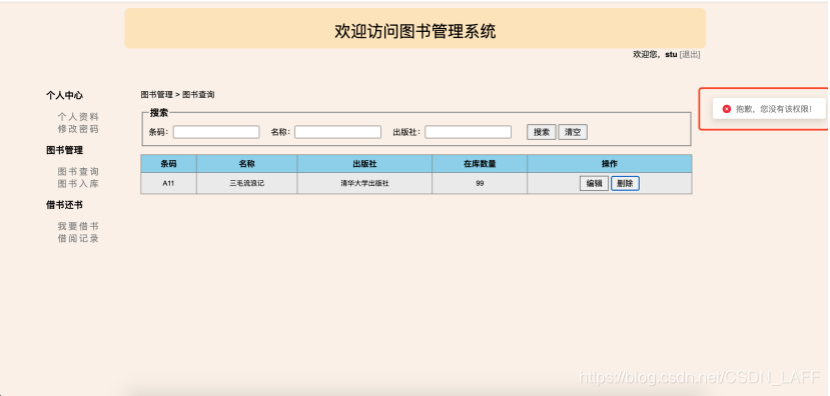Click 编辑 button for book A11
The image size is (830, 396).
point(594,184)
